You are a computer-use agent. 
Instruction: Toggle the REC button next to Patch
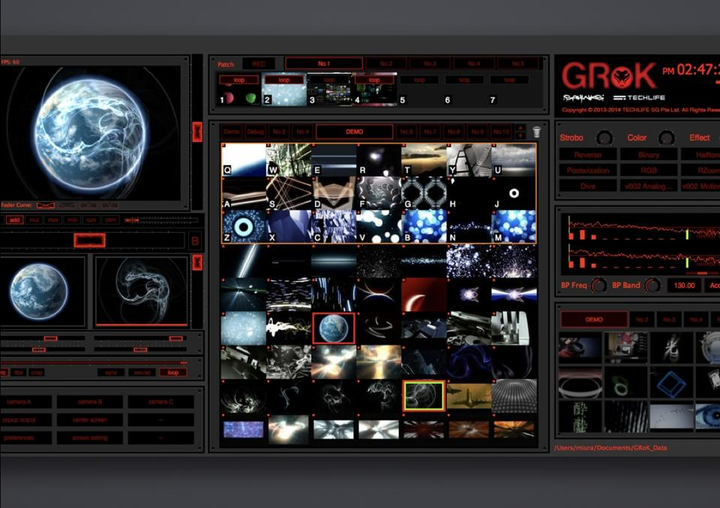pyautogui.click(x=259, y=64)
